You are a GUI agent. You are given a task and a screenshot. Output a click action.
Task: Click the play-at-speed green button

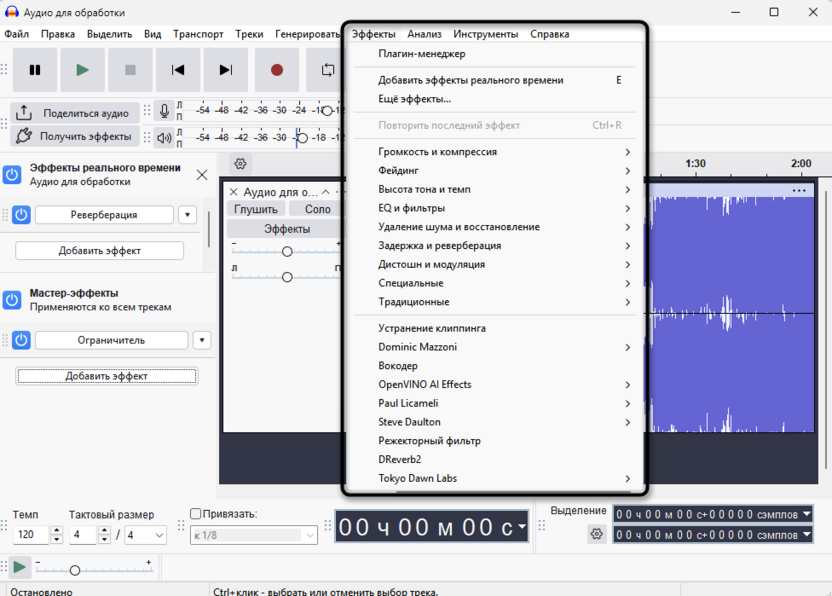point(19,567)
